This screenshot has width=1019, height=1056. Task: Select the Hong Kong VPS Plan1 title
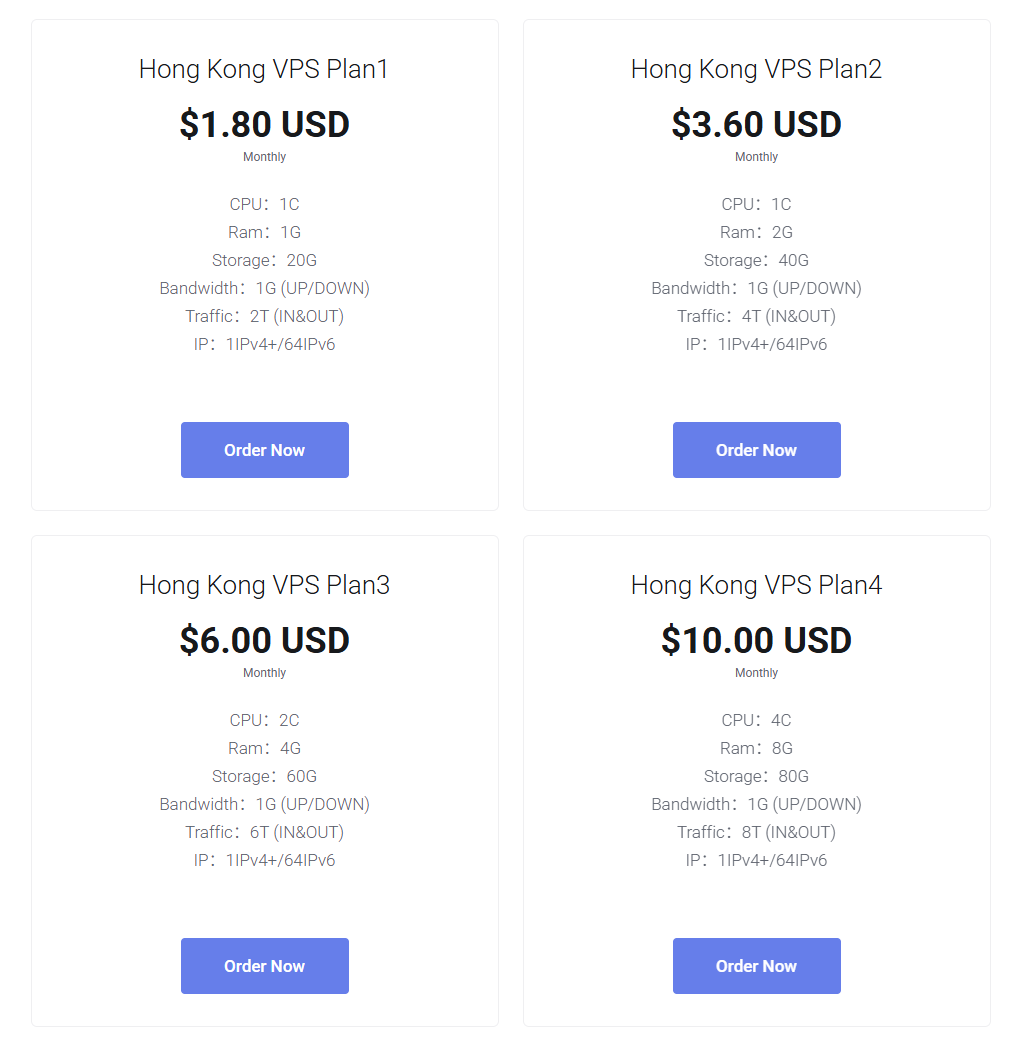[264, 69]
